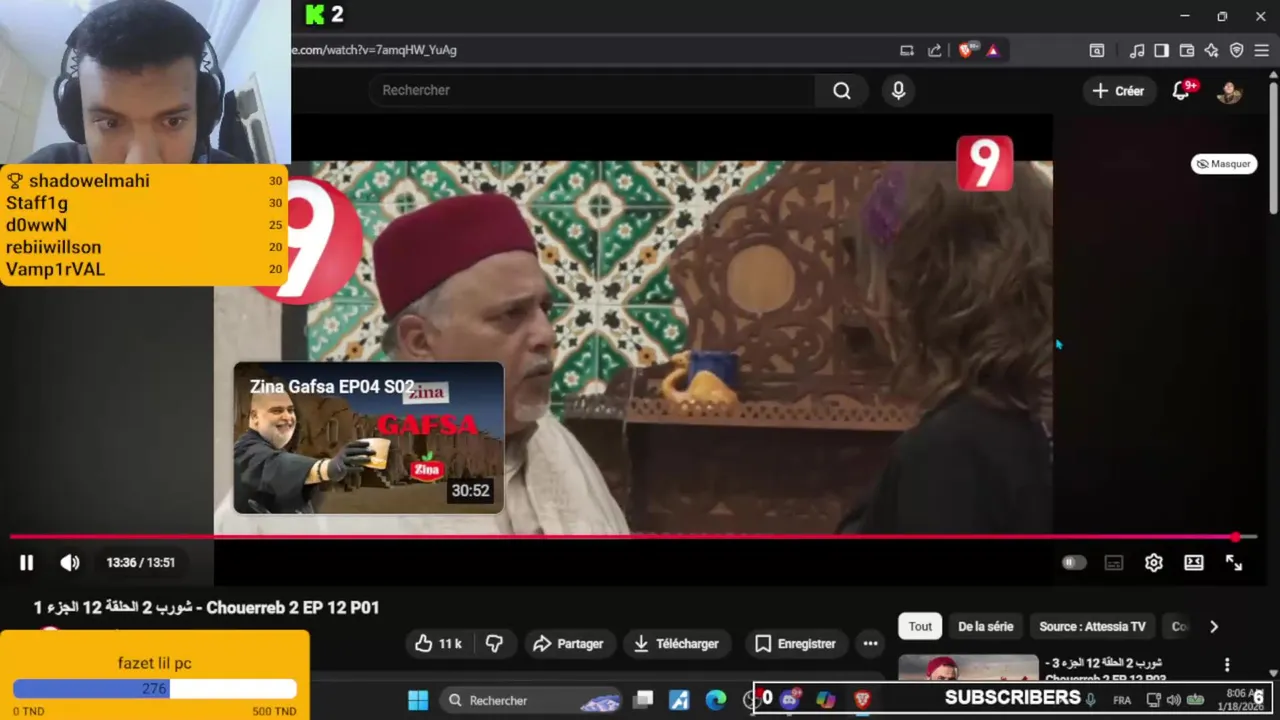Image resolution: width=1280 pixels, height=720 pixels.
Task: Switch to theater mode in the player
Action: point(1194,563)
